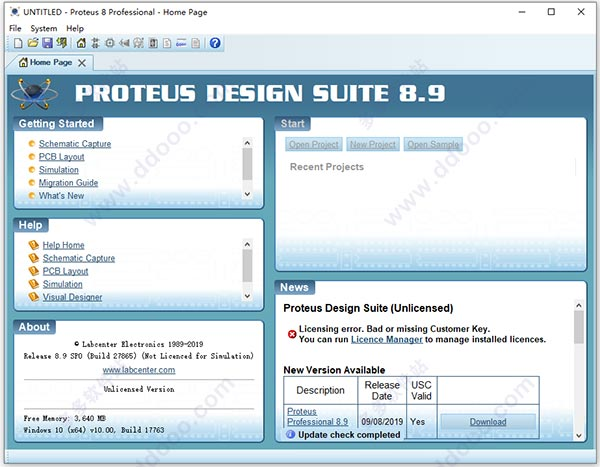Click the Save Project floppy icon

47,43
